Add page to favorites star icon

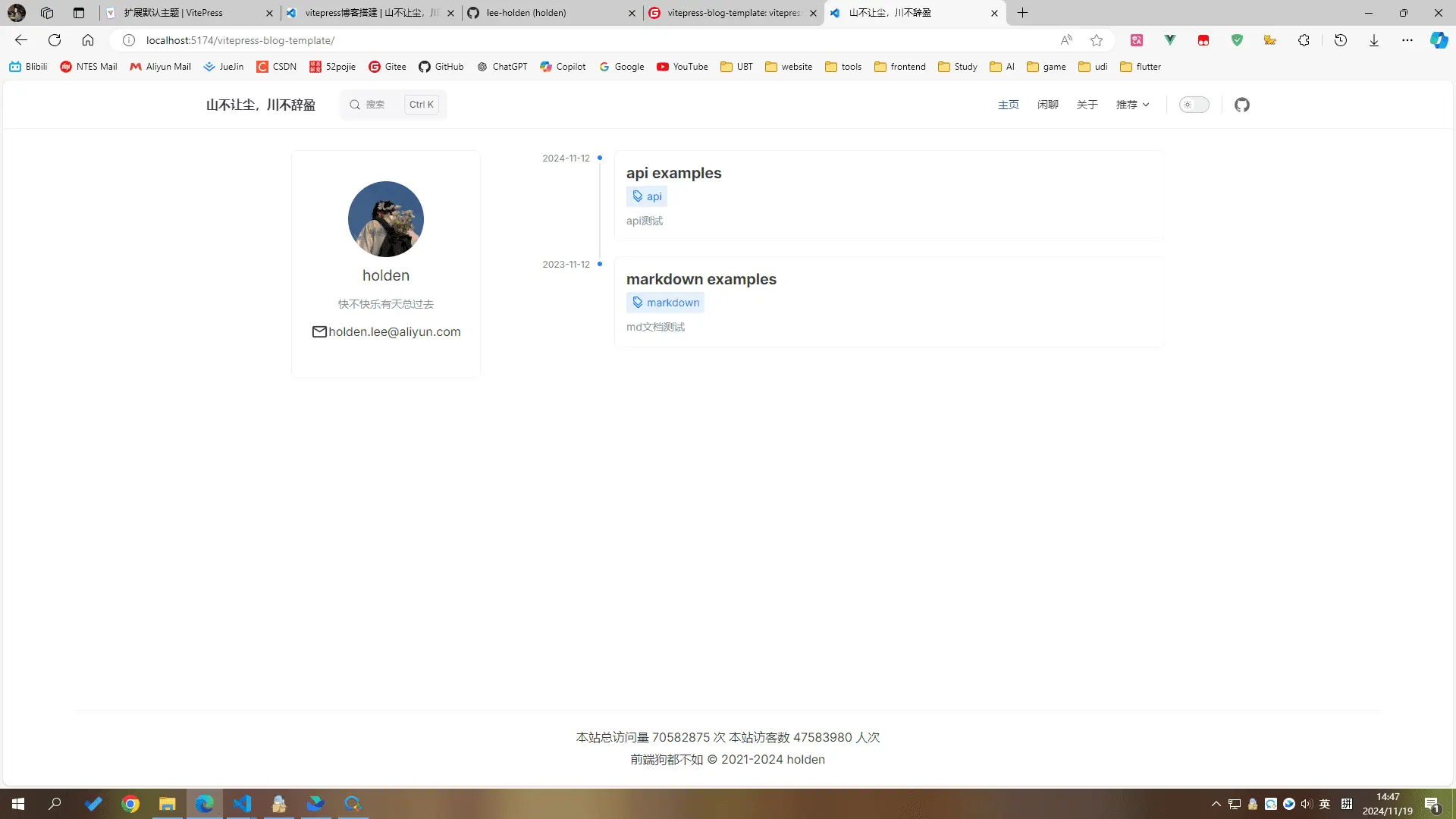1096,40
